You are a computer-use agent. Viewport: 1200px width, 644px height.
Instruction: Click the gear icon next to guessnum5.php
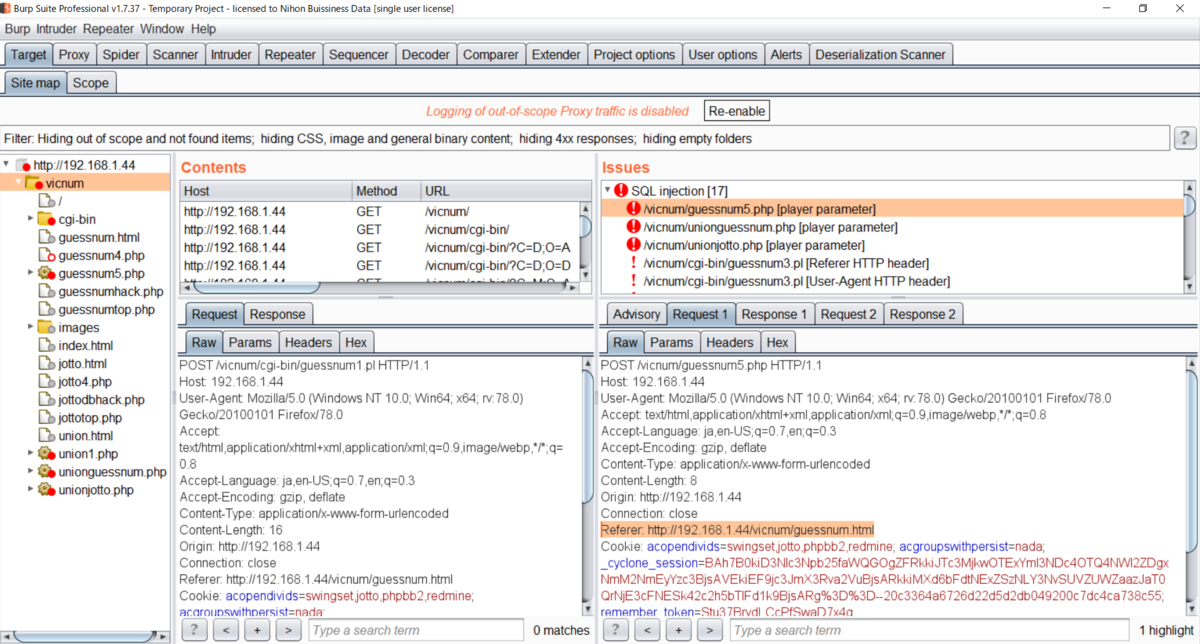[46, 273]
